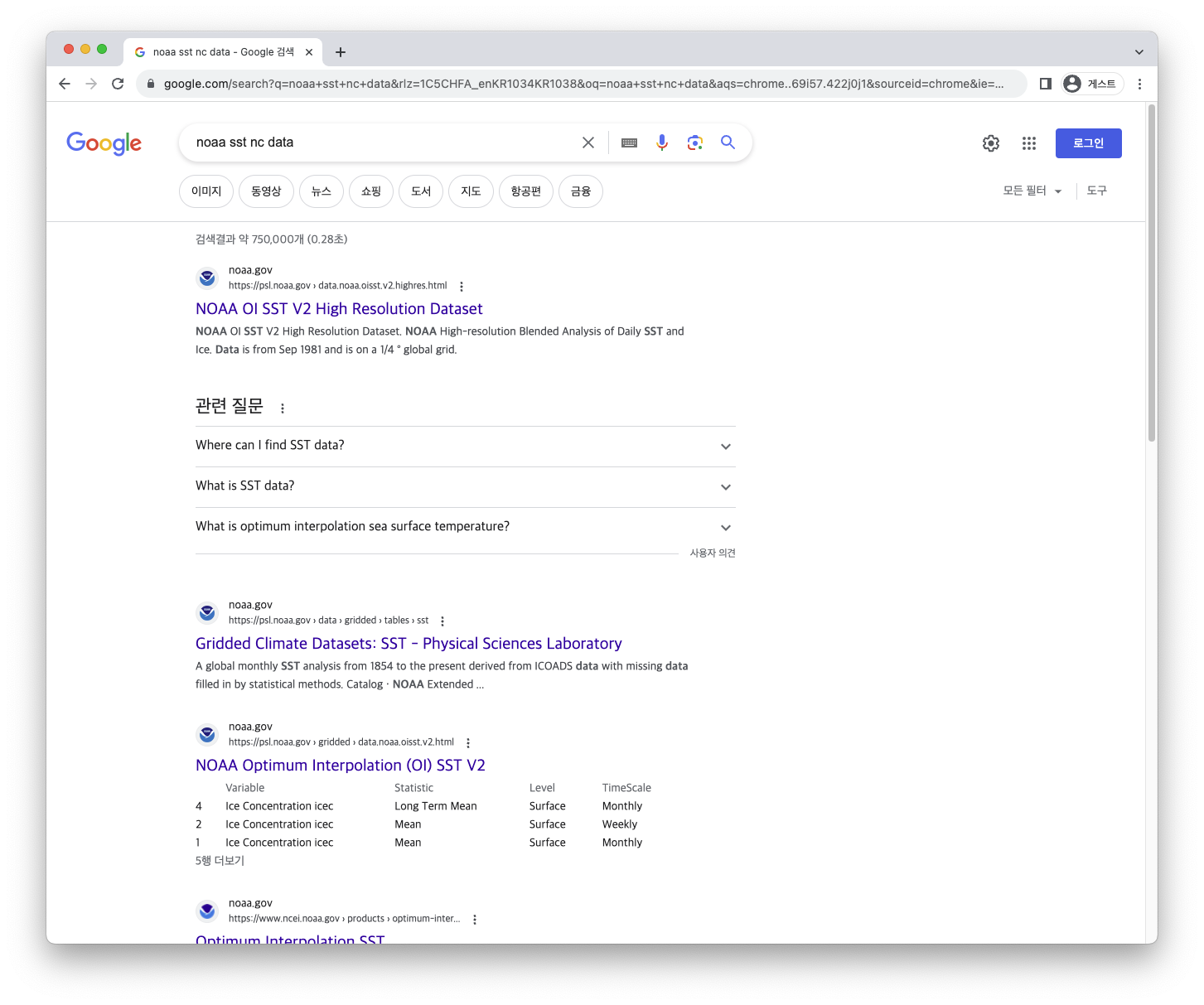Click the 'Variable' table header
This screenshot has width=1204, height=1005.
[x=245, y=788]
